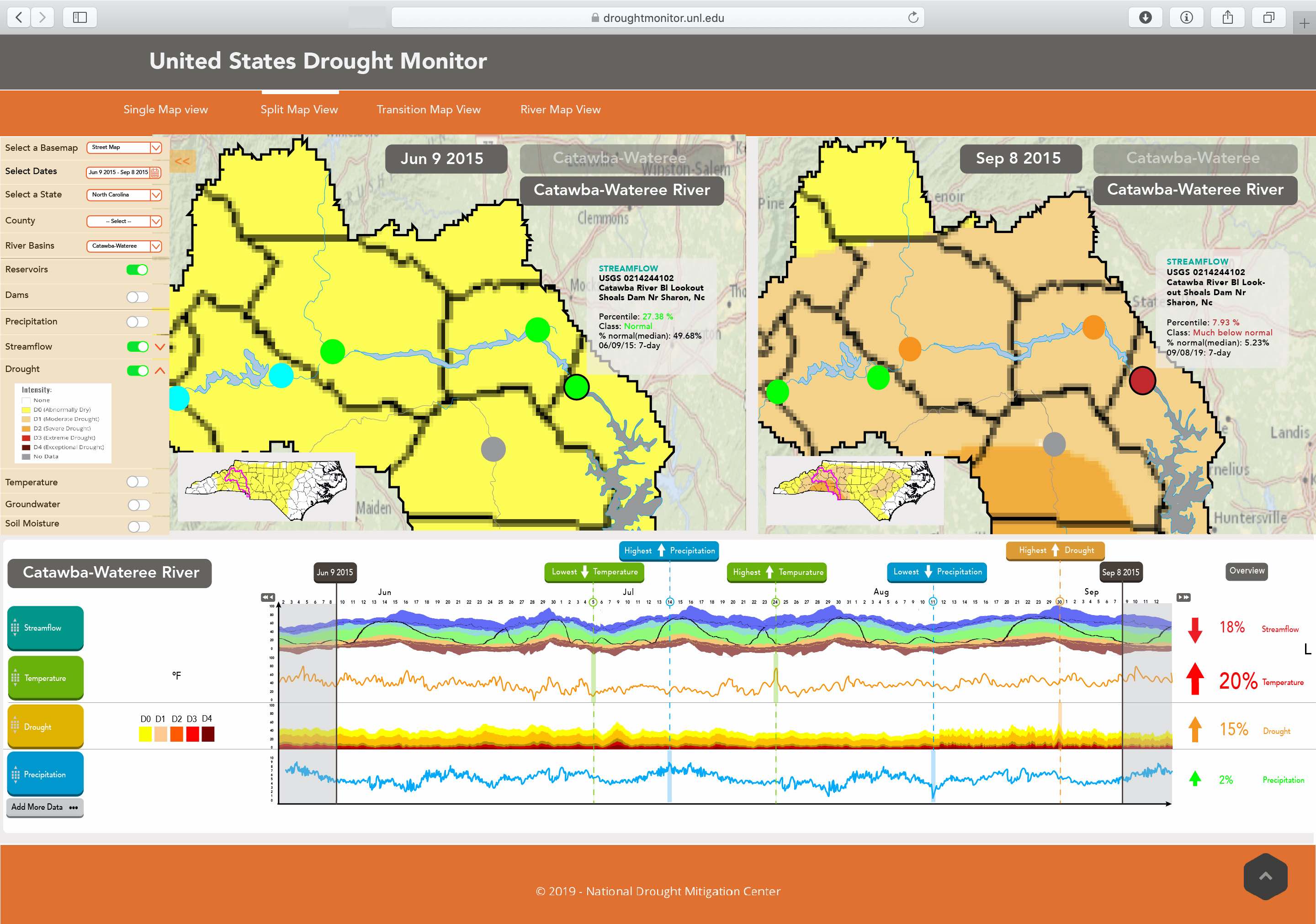Click the Add More Data button
Image resolution: width=1316 pixels, height=924 pixels.
click(x=45, y=807)
